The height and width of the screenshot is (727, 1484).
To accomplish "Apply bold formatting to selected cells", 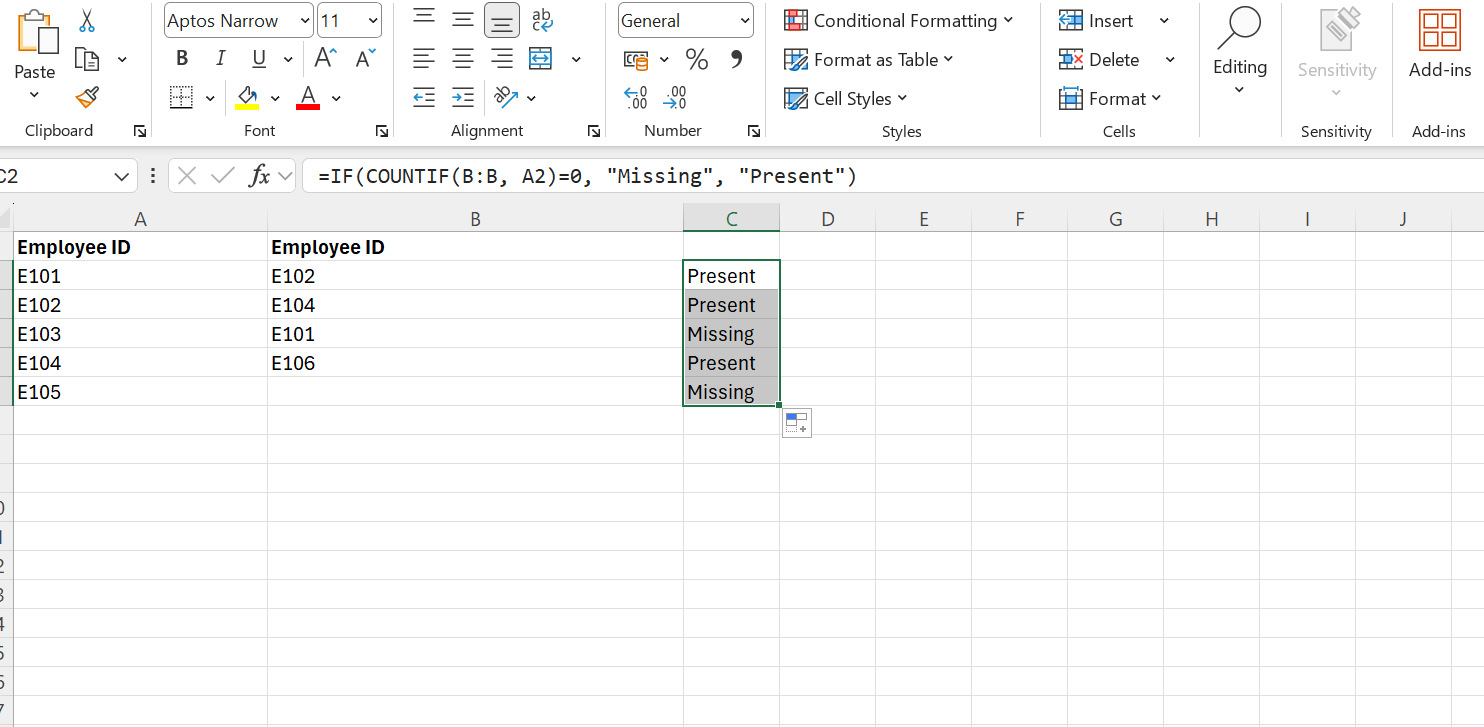I will 181,58.
